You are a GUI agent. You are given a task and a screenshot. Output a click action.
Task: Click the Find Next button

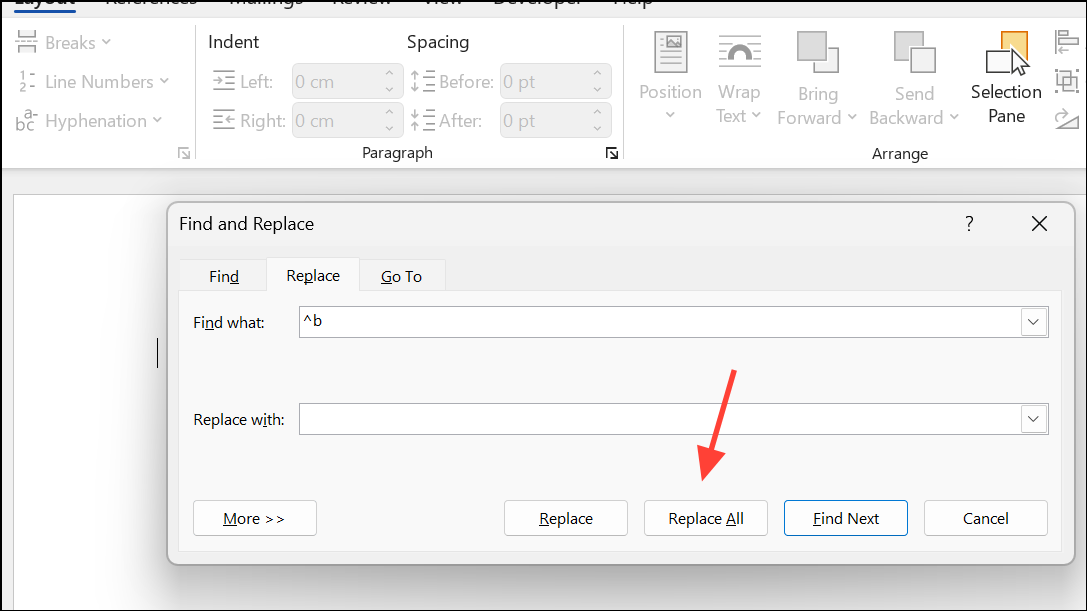pos(845,518)
